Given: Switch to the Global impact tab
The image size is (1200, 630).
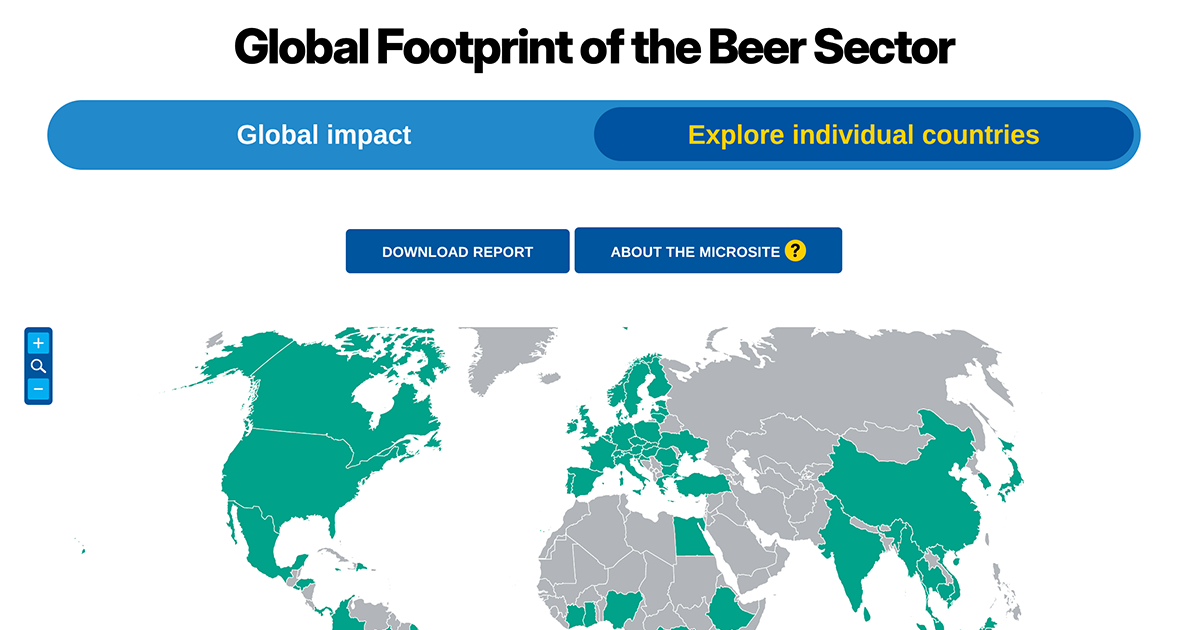Looking at the screenshot, I should [x=323, y=134].
